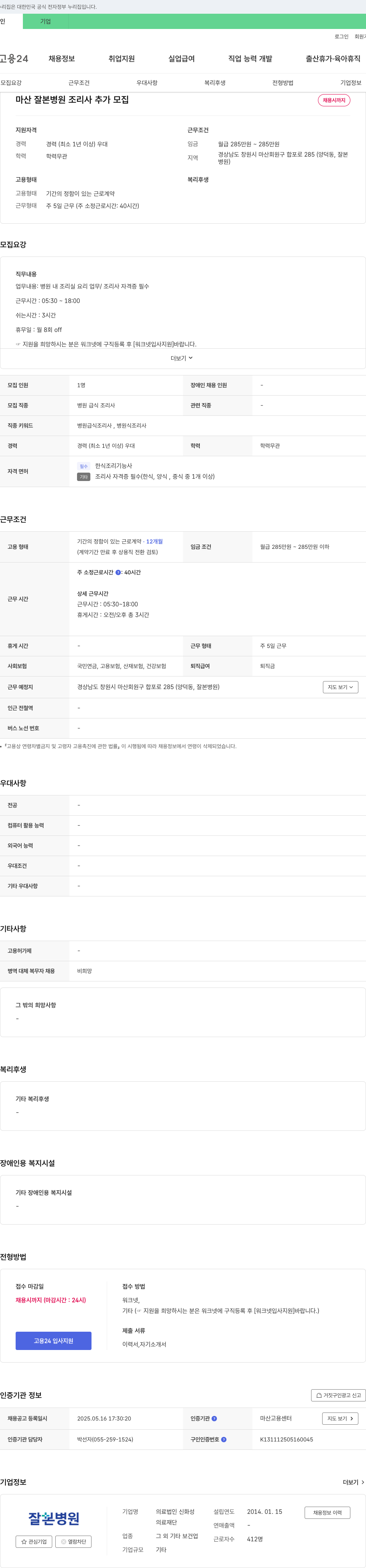Image resolution: width=366 pixels, height=1568 pixels.
Task: Open the 직업 능력 개발 menu
Action: point(250,58)
